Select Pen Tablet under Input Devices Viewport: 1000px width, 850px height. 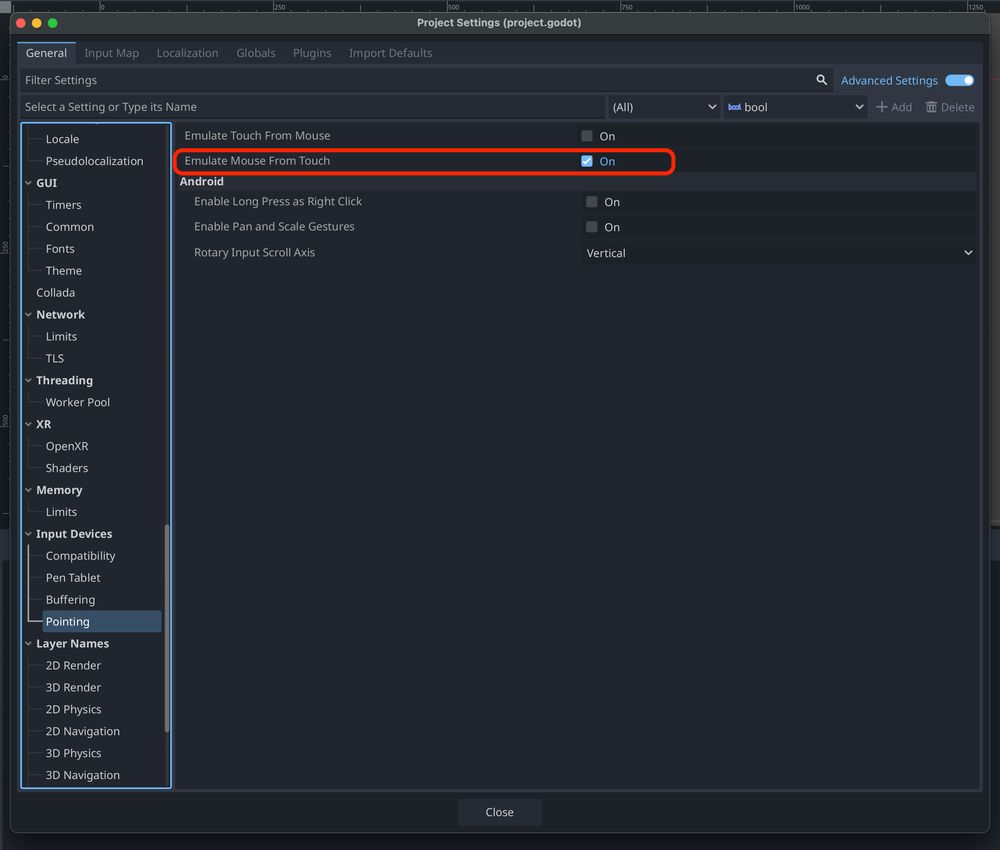pyautogui.click(x=73, y=578)
